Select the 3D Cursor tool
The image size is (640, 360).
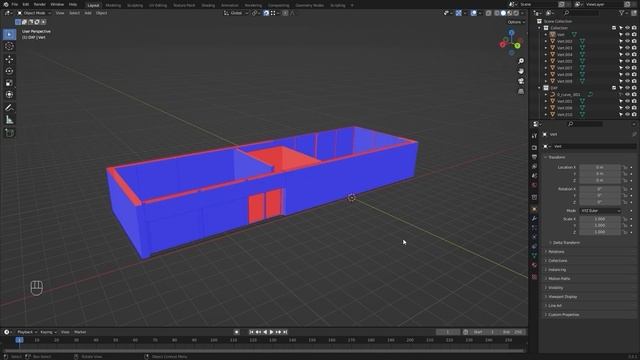[9, 46]
